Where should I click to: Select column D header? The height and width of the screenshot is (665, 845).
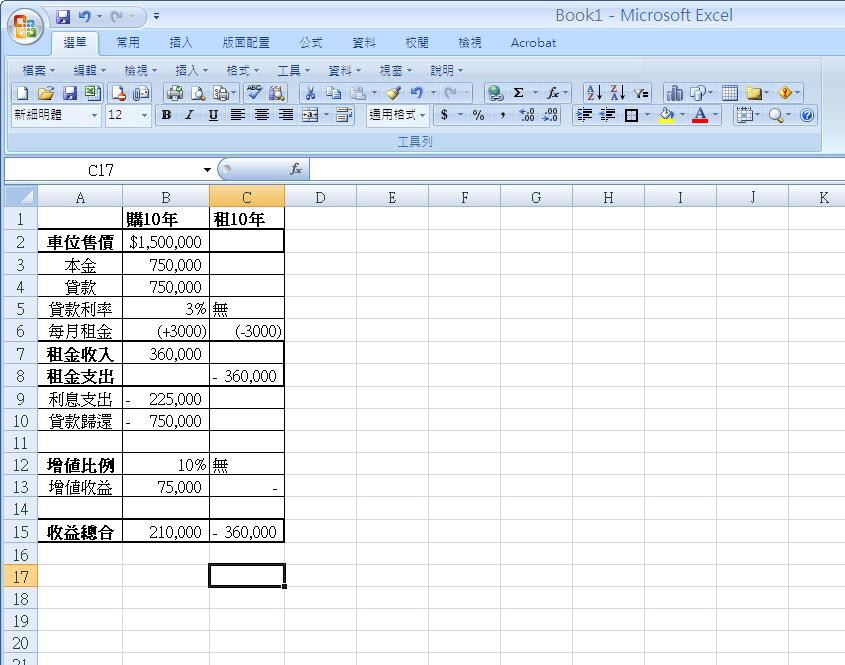click(x=320, y=197)
